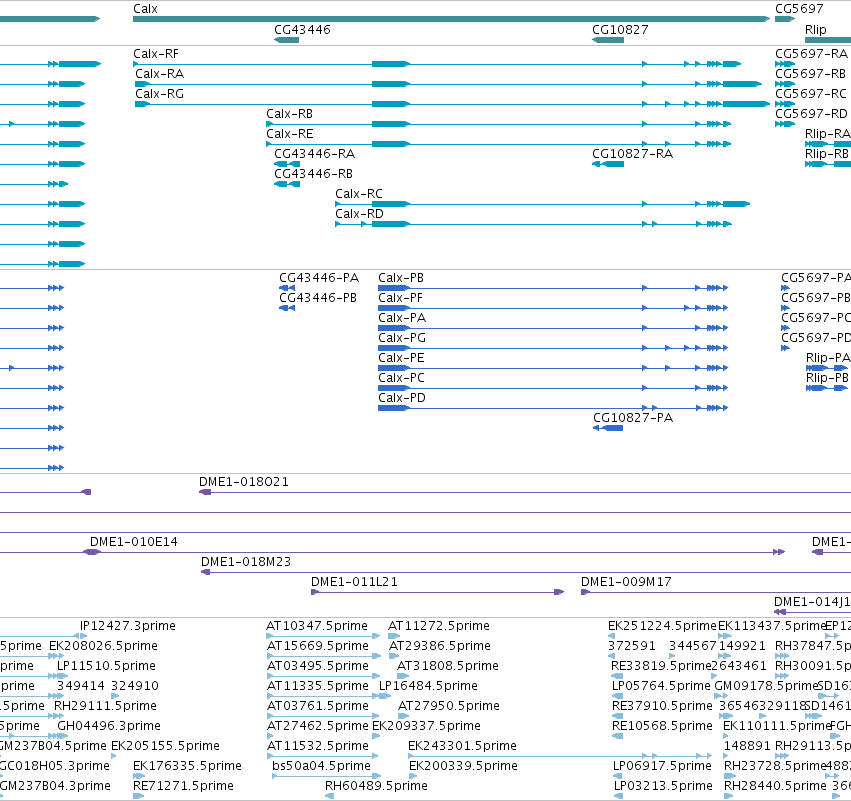Open the CG5697-RD transcript label

(x=811, y=114)
